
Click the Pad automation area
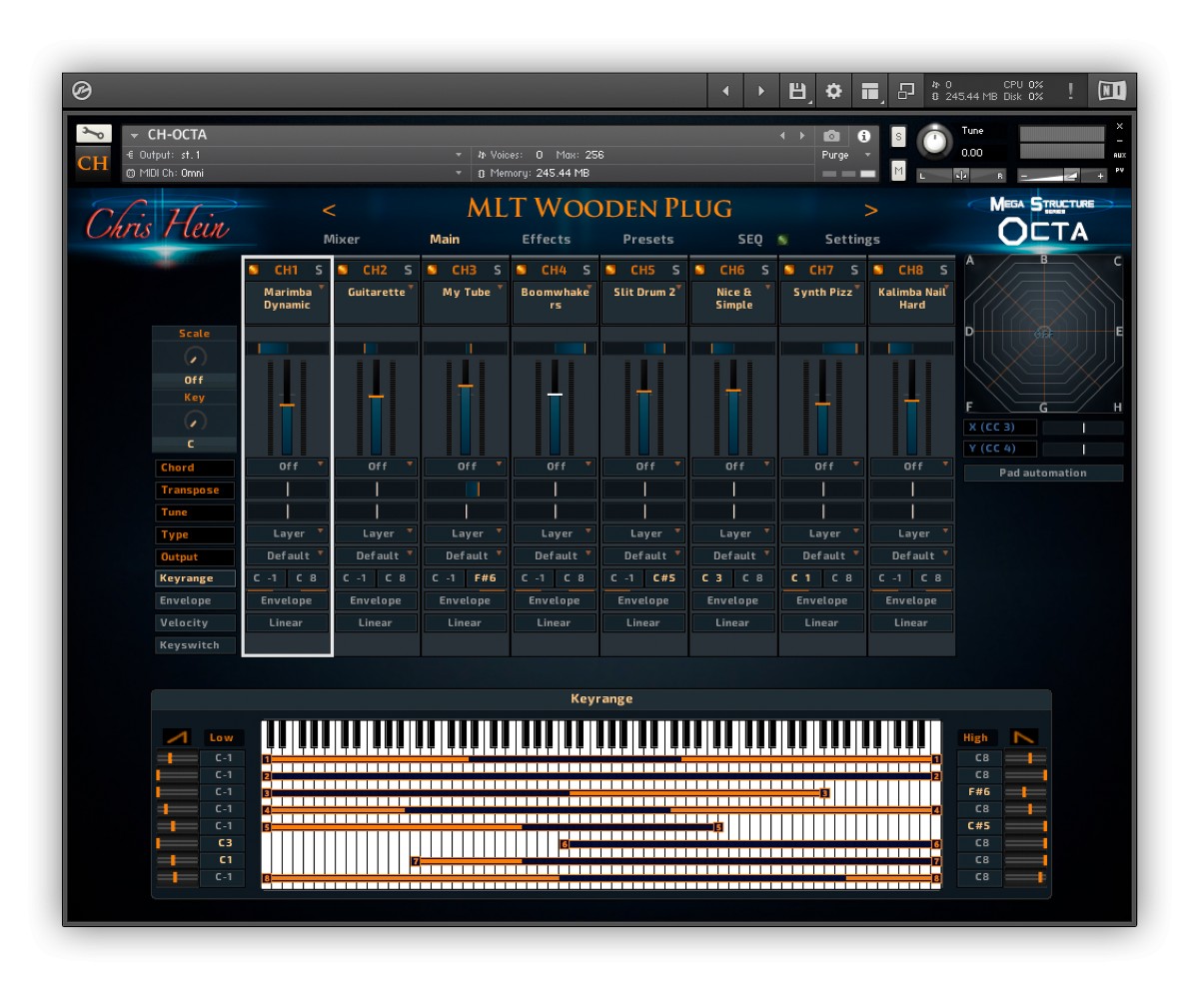1043,473
